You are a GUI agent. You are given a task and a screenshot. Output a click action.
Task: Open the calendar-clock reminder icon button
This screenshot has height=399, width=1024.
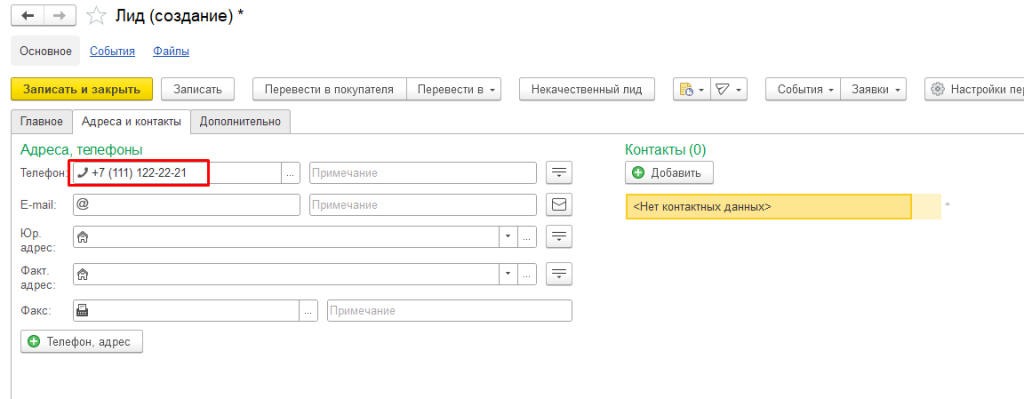click(x=691, y=89)
